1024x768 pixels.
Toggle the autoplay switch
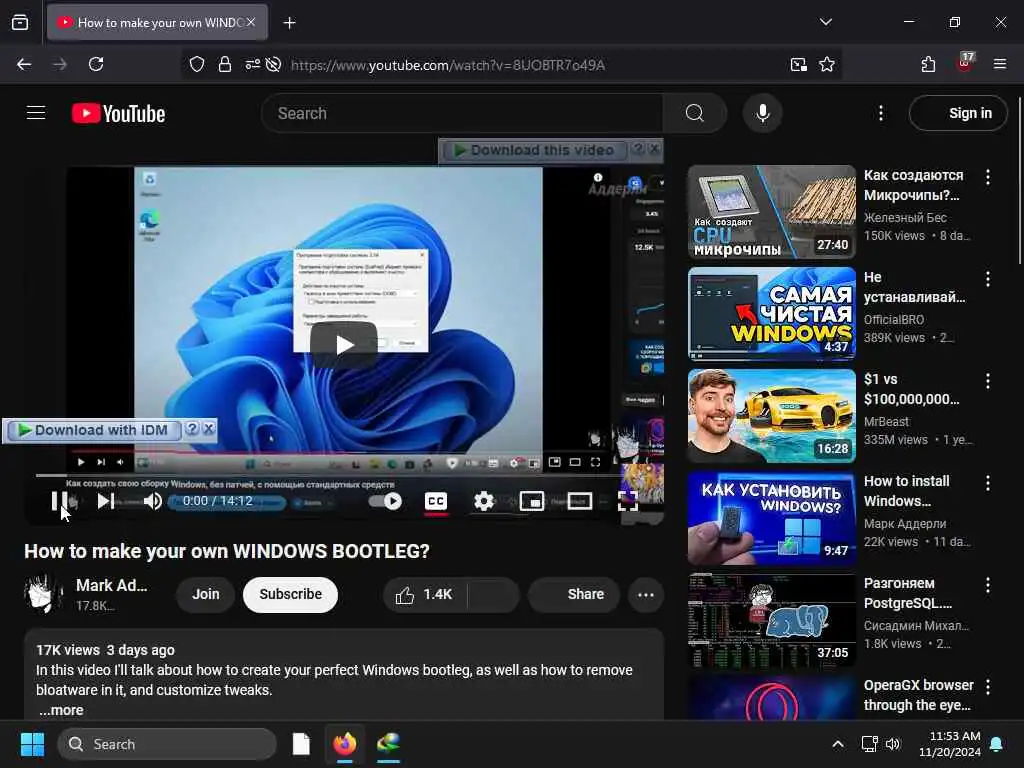tap(385, 501)
